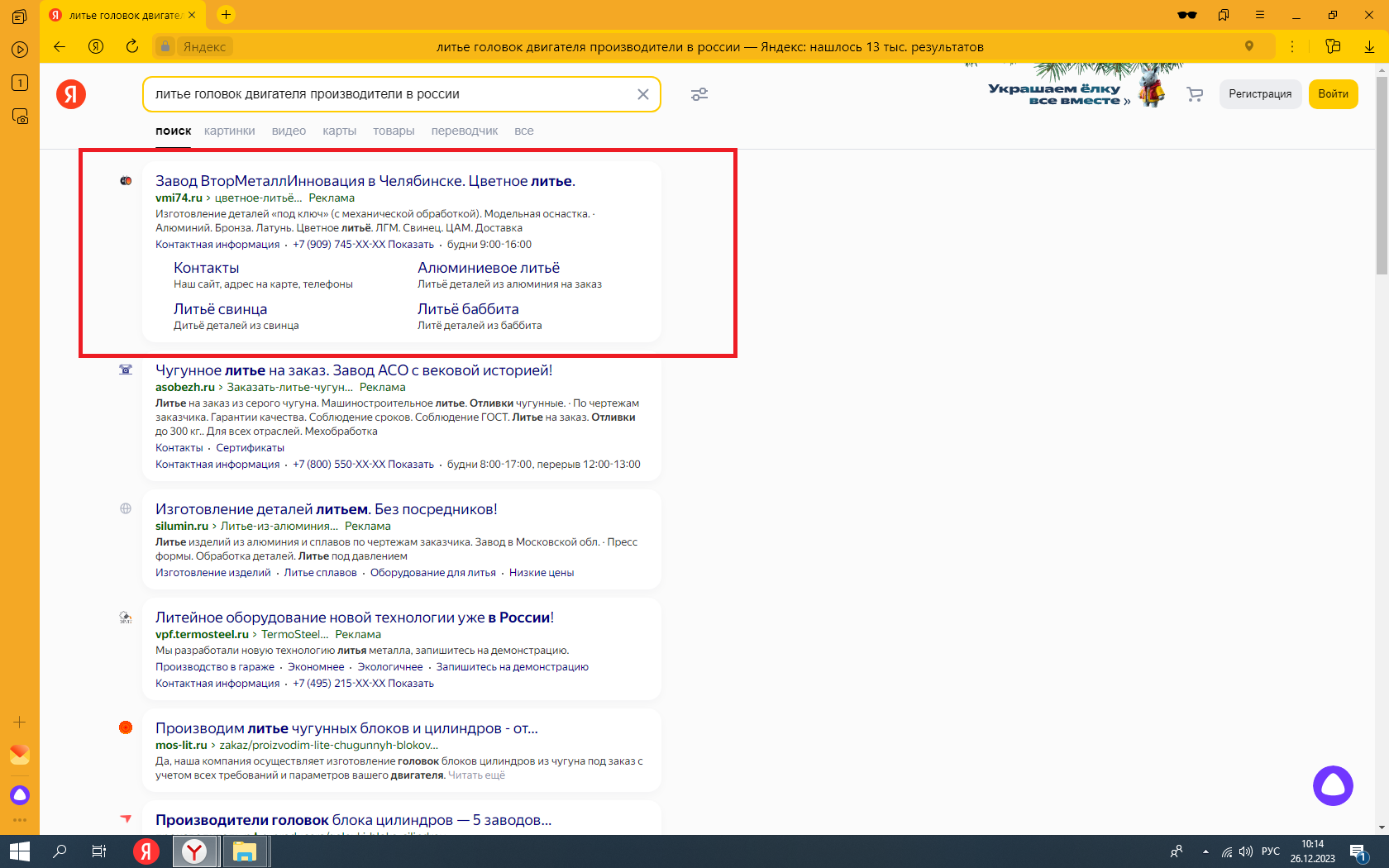Viewport: 1389px width, 868px height.
Task: Open the tabs panel icon in sidebar
Action: click(20, 16)
